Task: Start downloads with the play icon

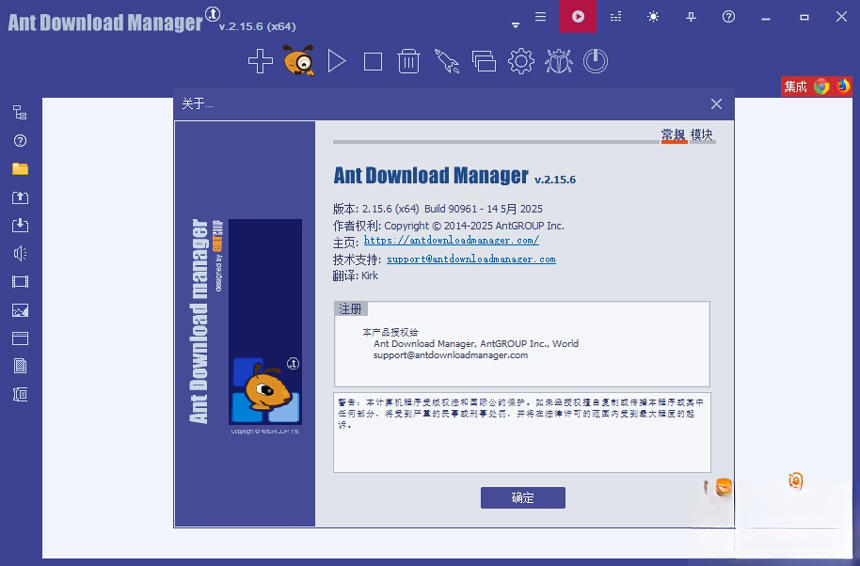Action: 337,62
